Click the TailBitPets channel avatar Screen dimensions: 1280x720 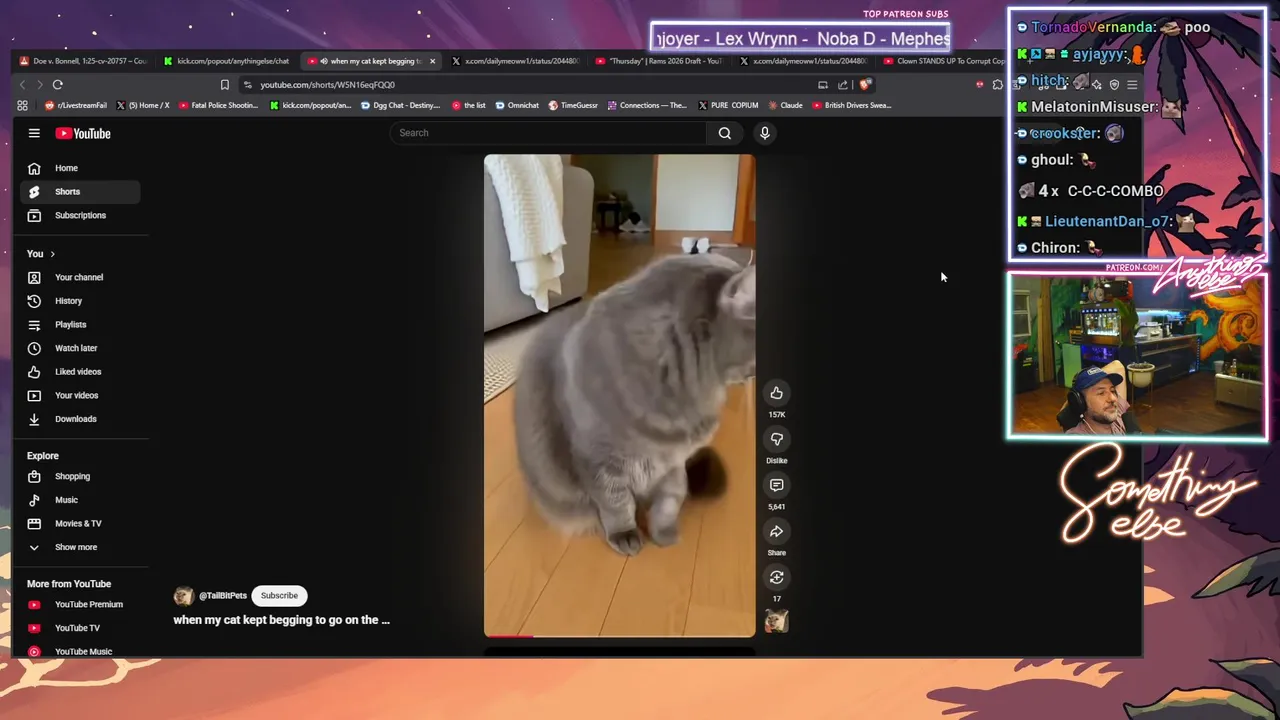183,596
